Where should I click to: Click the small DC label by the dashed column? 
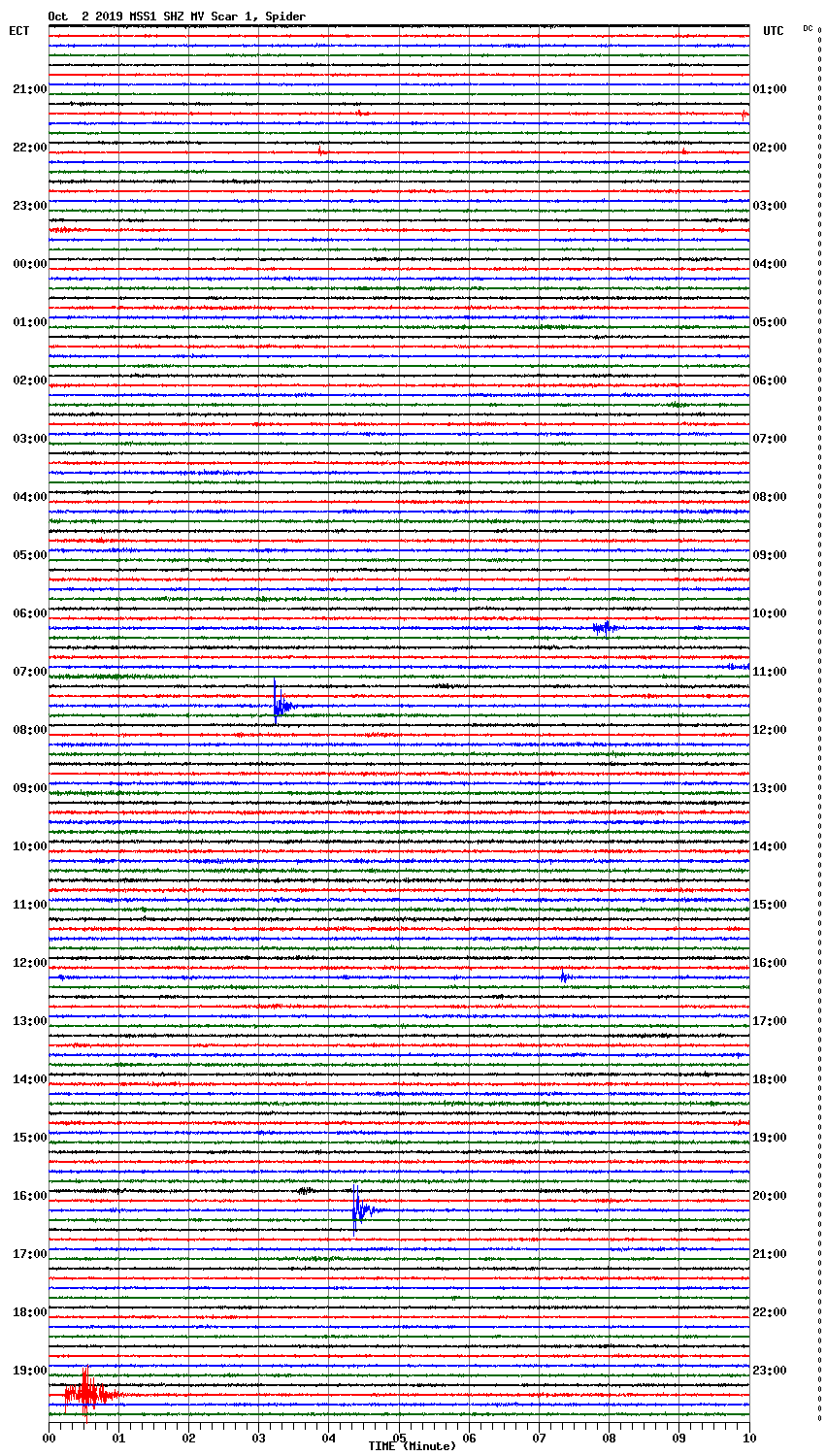808,28
